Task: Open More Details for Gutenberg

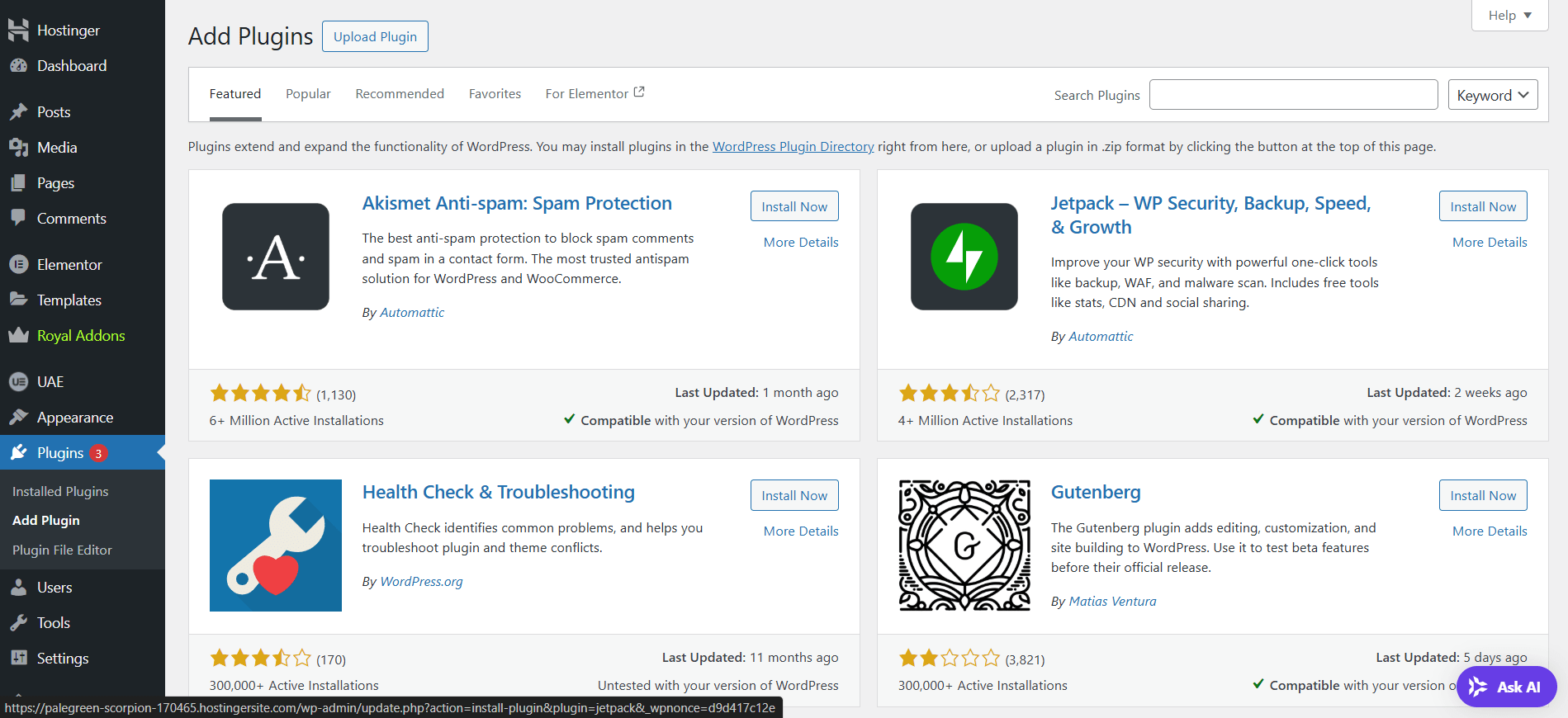Action: click(x=1490, y=531)
